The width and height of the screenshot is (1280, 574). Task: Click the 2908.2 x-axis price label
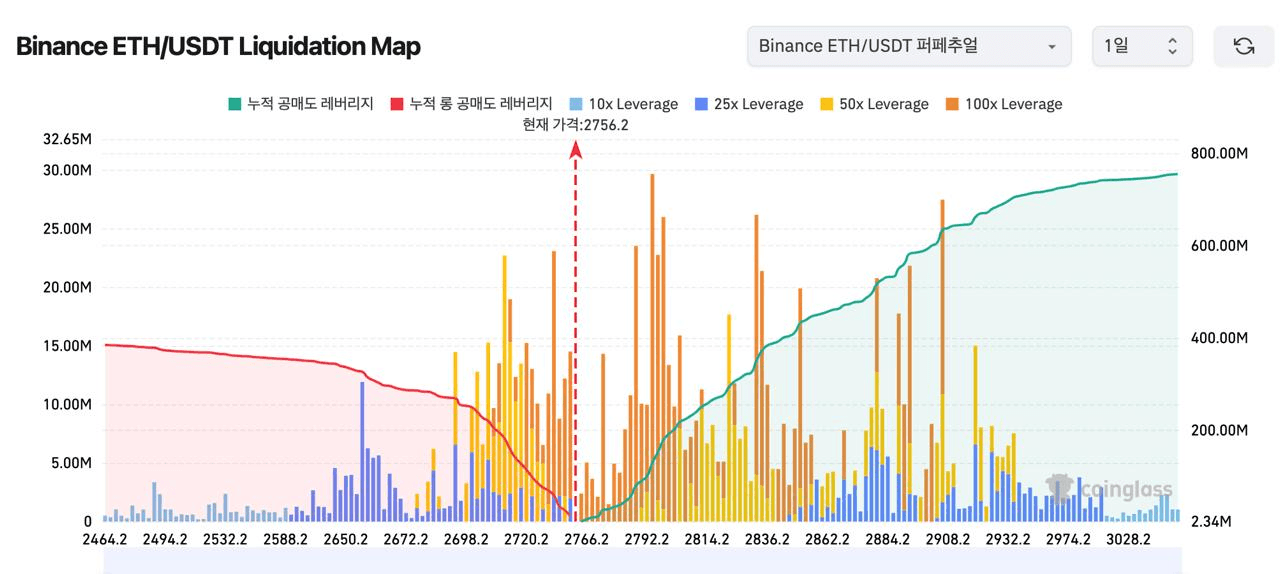(947, 540)
